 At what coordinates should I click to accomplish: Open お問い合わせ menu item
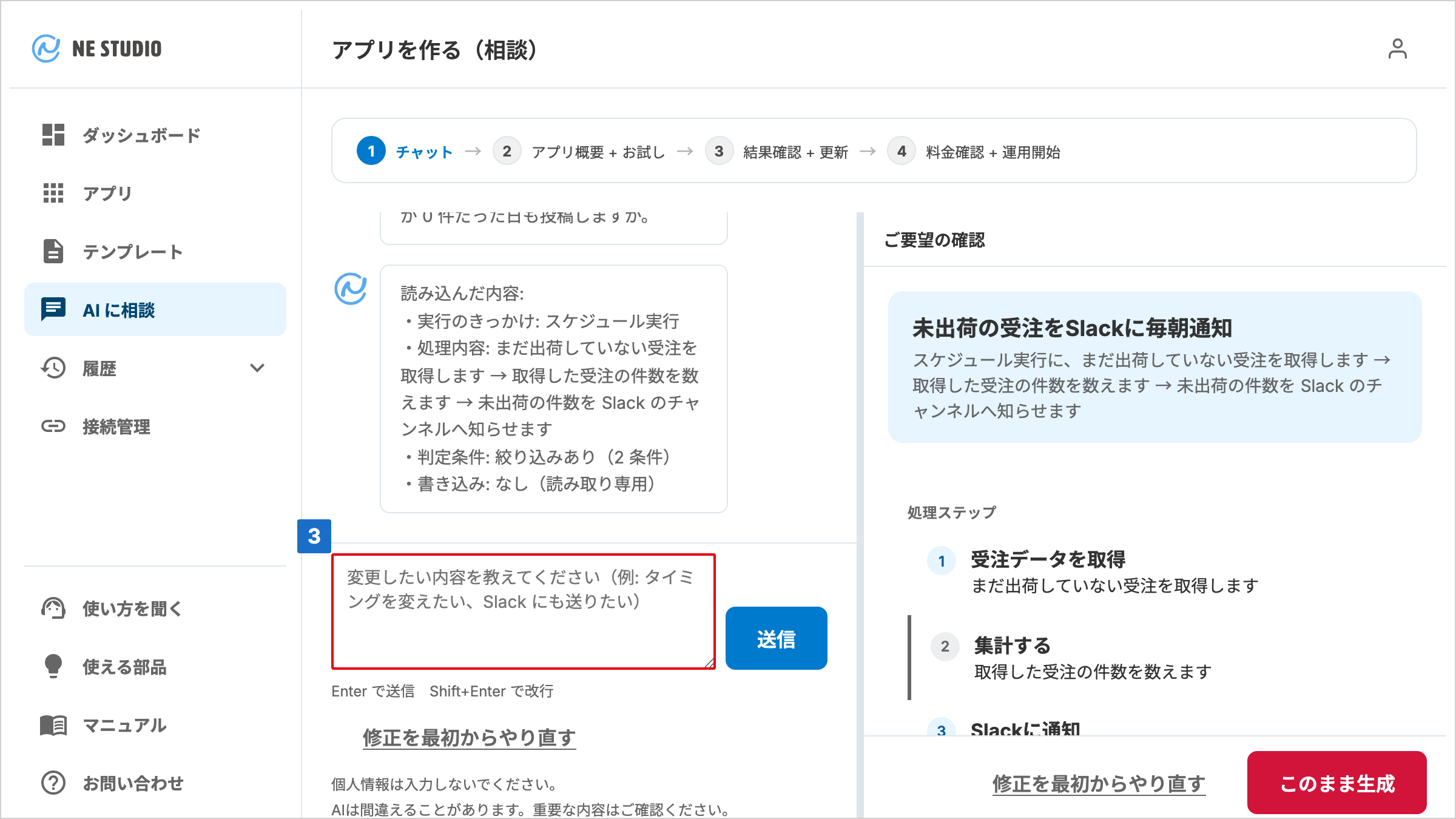pyautogui.click(x=155, y=783)
